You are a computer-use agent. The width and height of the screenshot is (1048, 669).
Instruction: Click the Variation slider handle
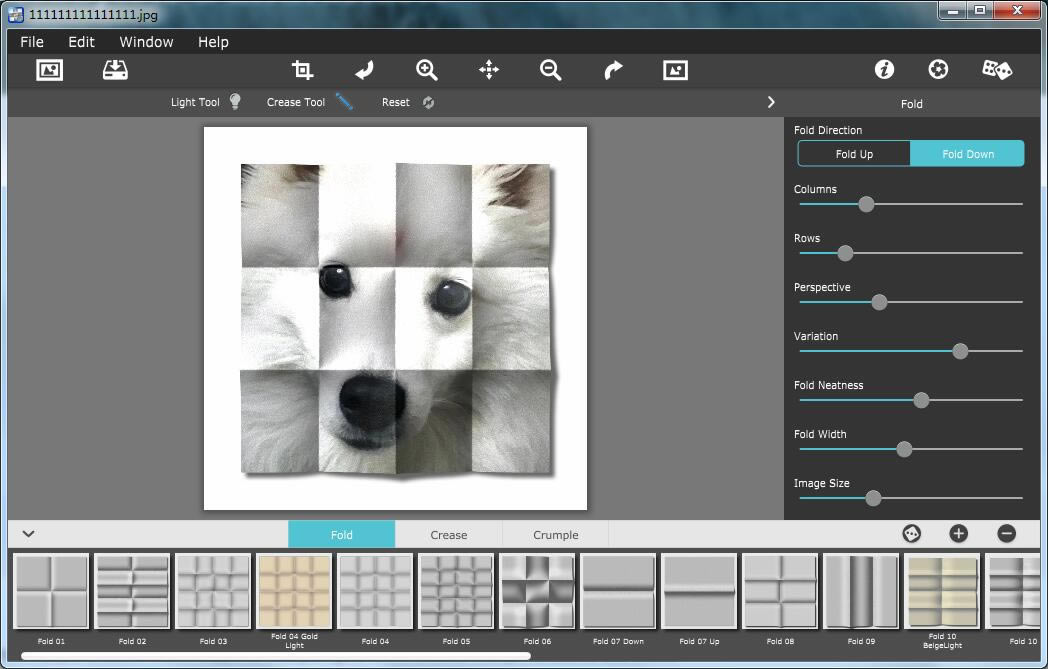coord(960,351)
